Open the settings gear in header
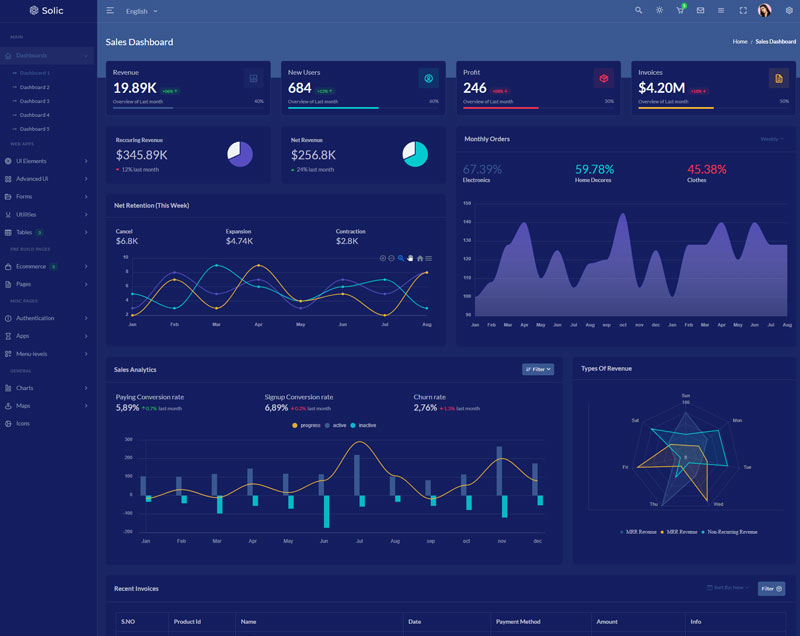The width and height of the screenshot is (800, 636). pos(789,10)
